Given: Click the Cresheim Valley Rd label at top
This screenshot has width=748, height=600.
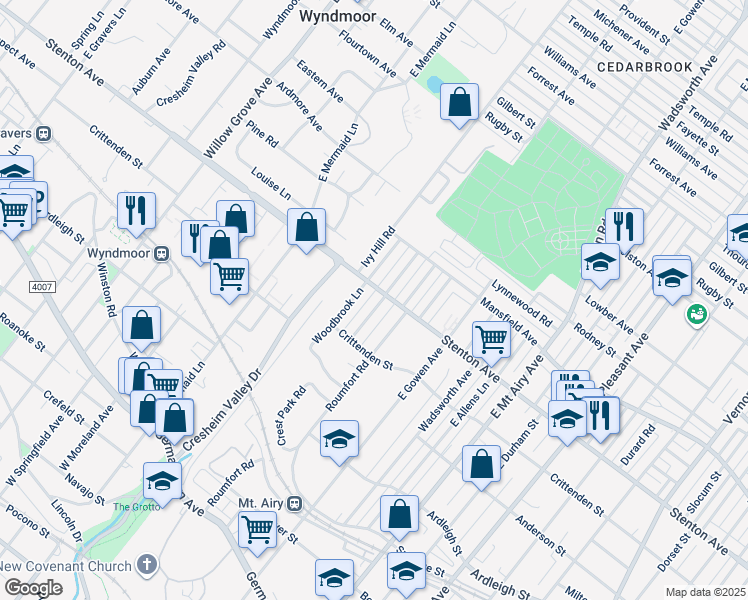Looking at the screenshot, I should point(191,74).
